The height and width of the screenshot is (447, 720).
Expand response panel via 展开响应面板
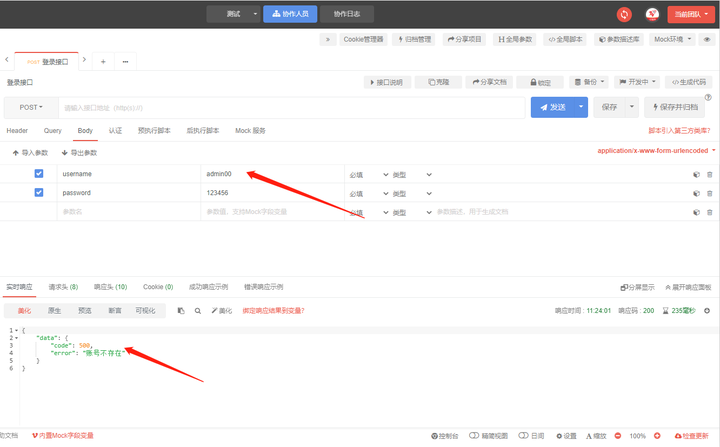tap(688, 288)
